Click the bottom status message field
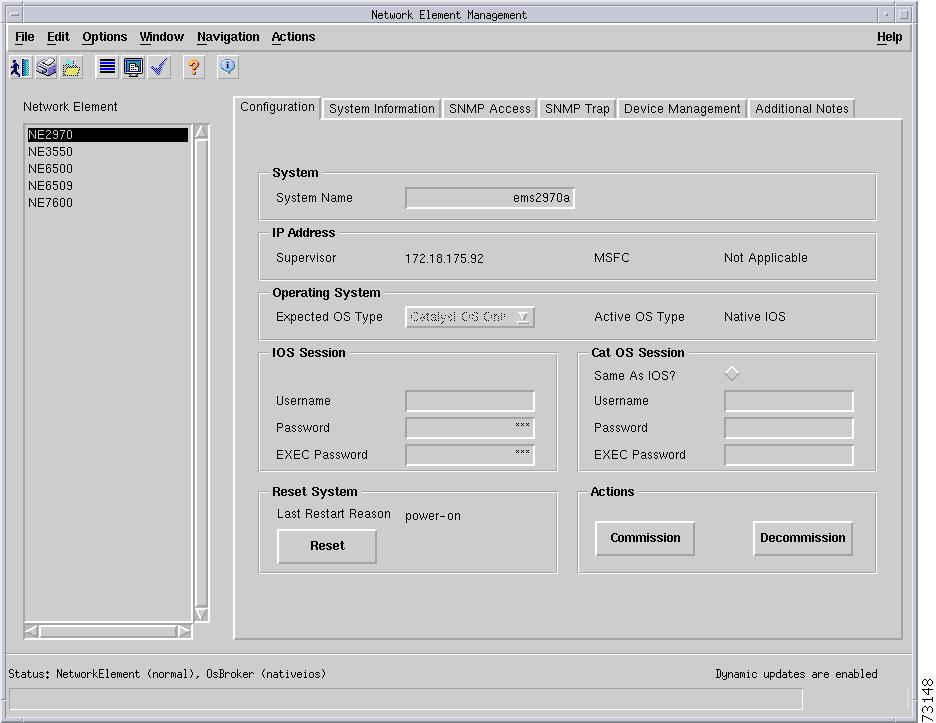The height and width of the screenshot is (723, 936). pos(406,699)
